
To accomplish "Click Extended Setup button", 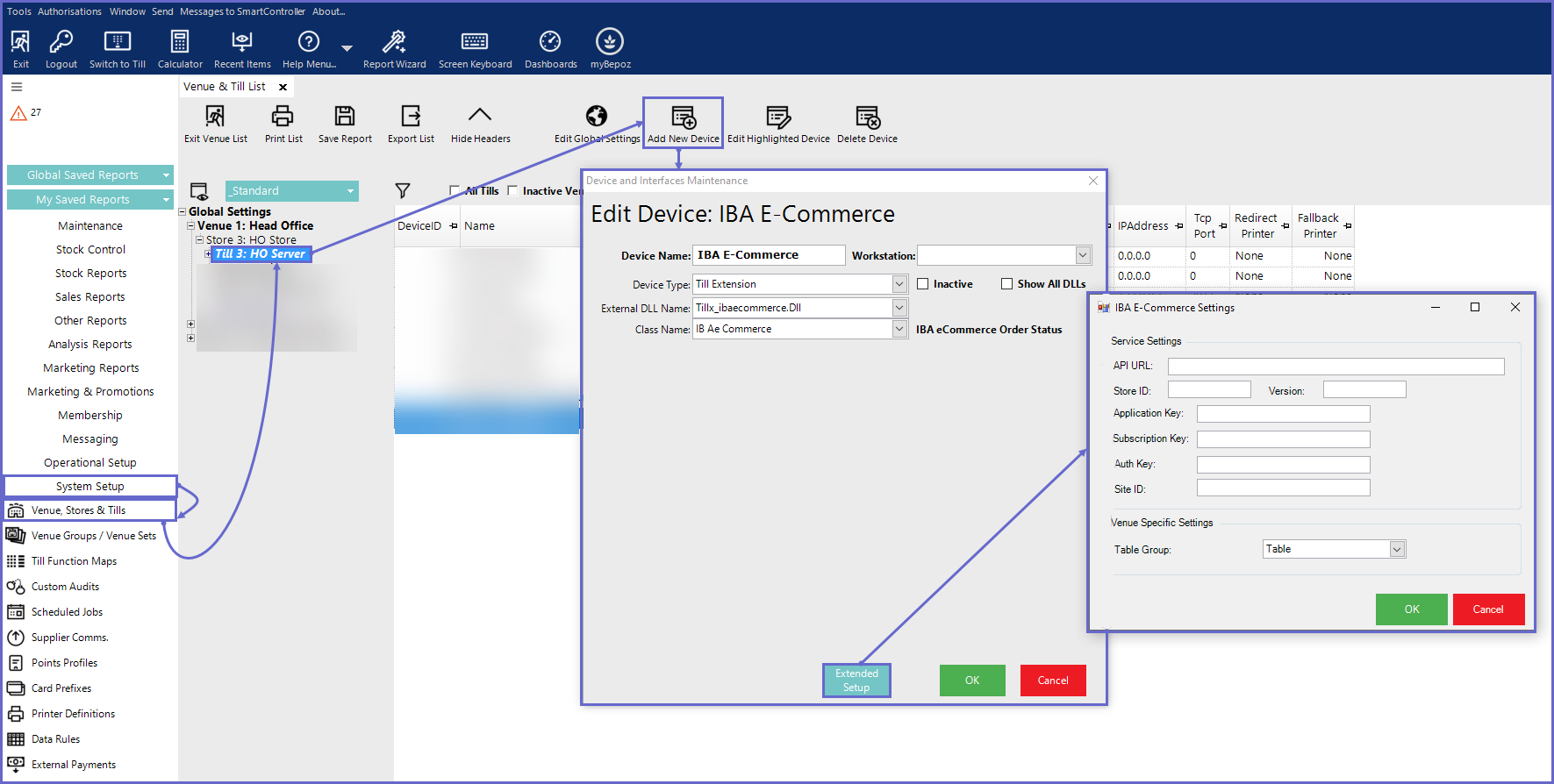I will click(856, 681).
